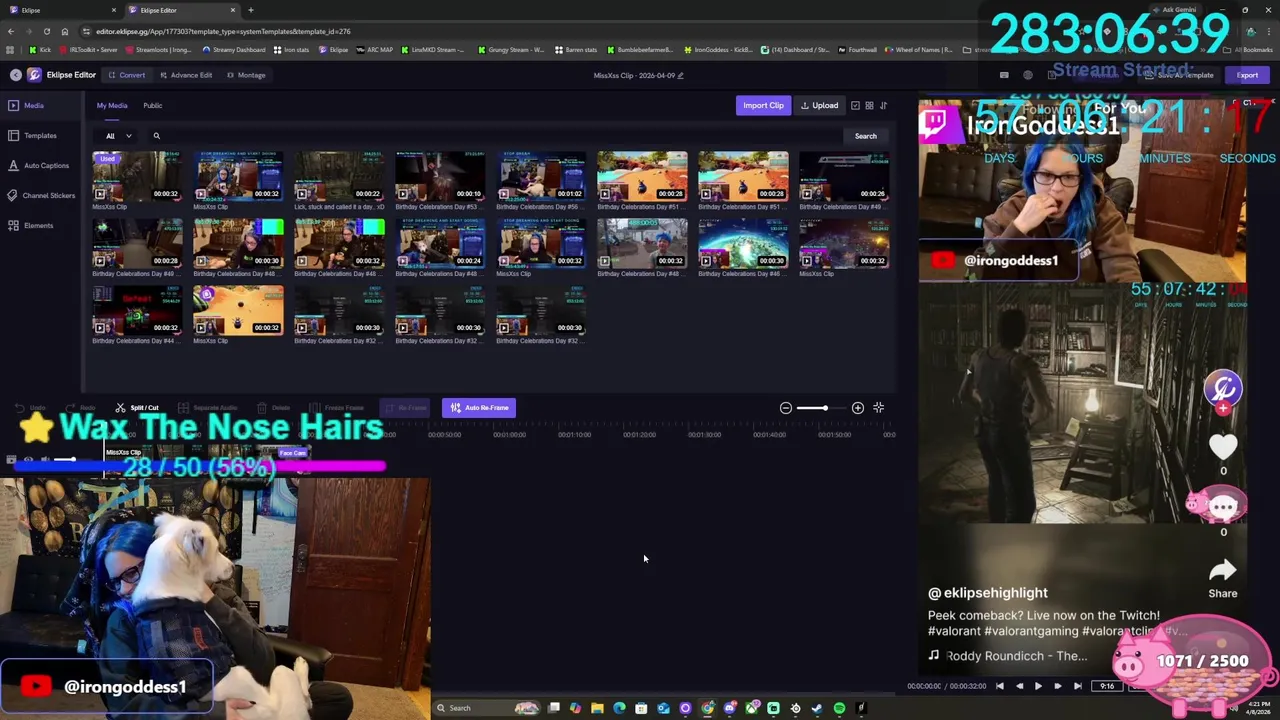Skip to end of the preview
1280x720 pixels.
[x=1077, y=686]
